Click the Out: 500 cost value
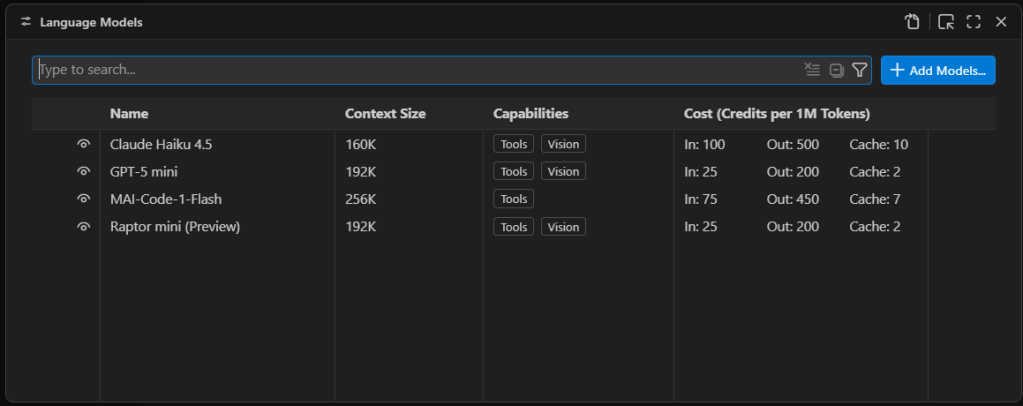This screenshot has width=1023, height=406. click(793, 144)
